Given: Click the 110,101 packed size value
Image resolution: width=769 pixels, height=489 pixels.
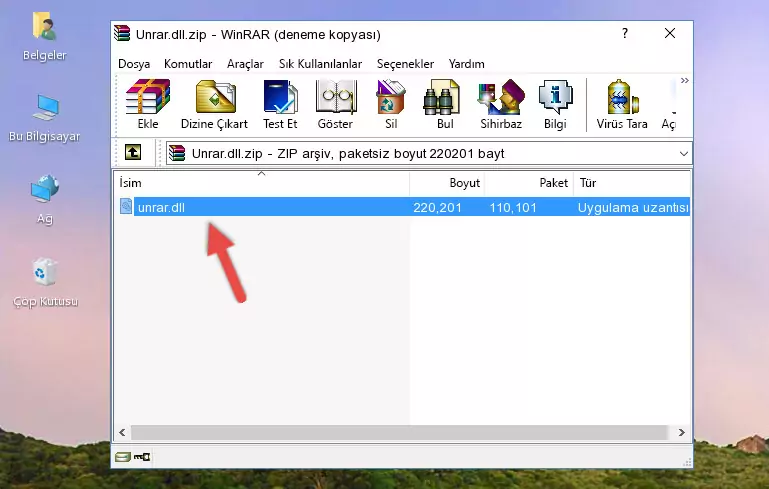Looking at the screenshot, I should tap(513, 207).
